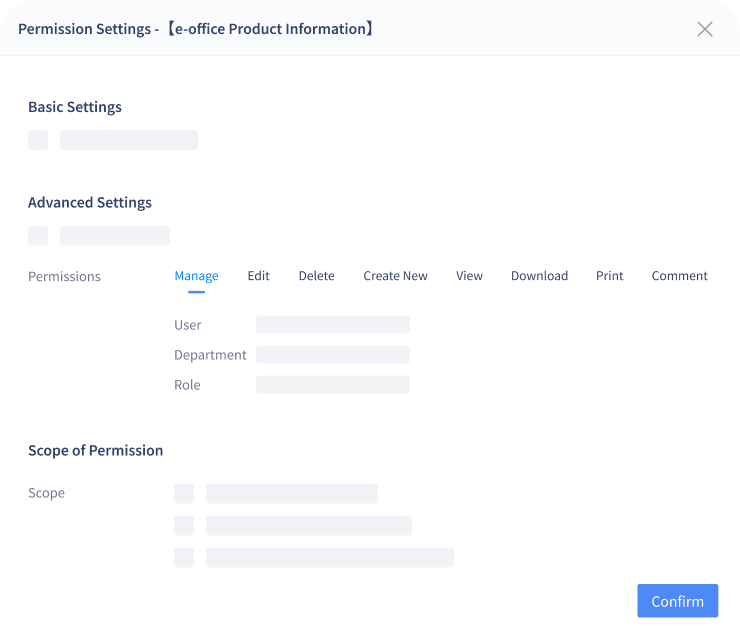Switch to the View permissions tab
Viewport: 740px width, 640px height.
point(469,276)
